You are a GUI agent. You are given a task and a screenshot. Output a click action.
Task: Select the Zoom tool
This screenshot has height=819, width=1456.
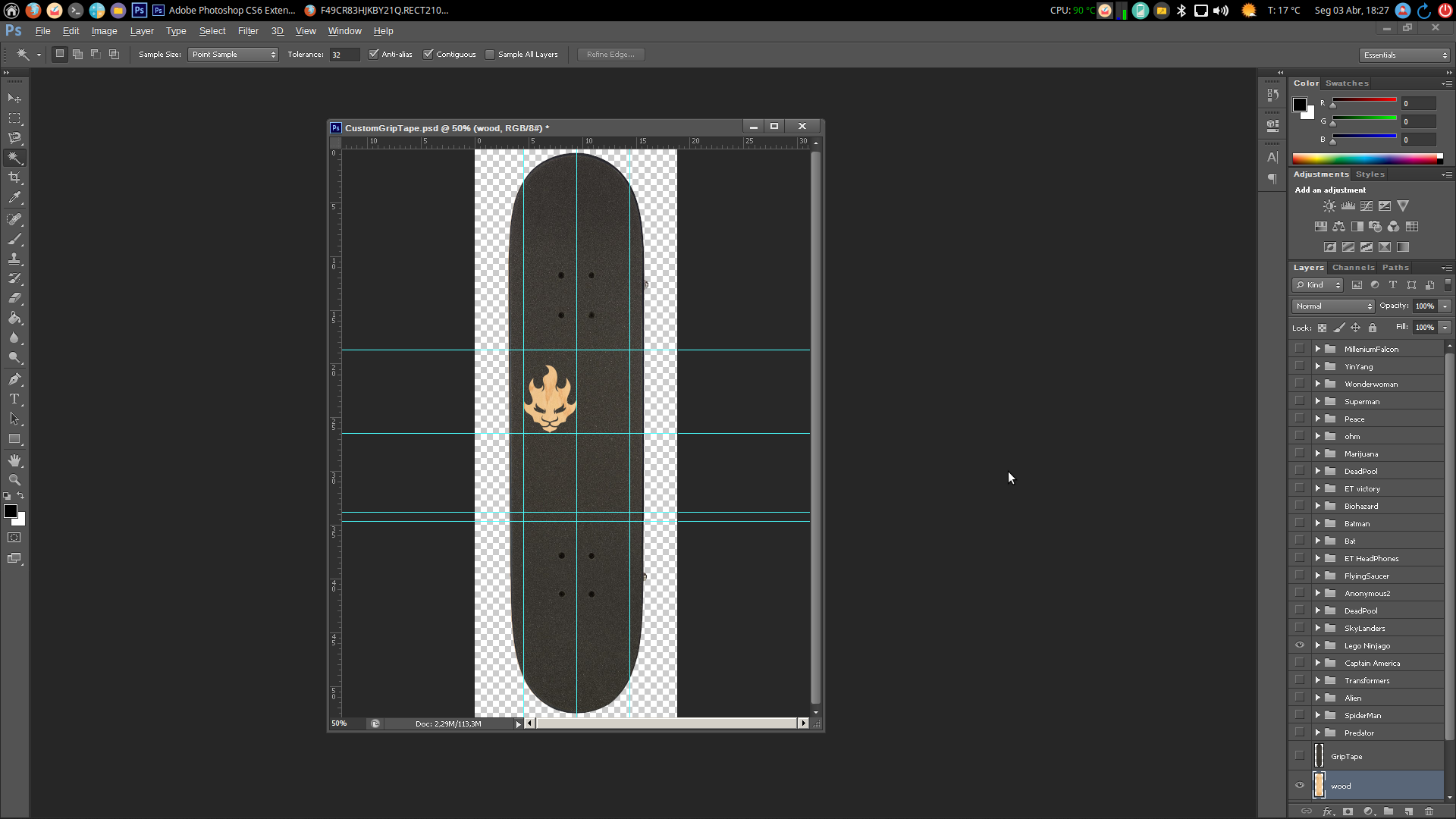click(x=14, y=480)
